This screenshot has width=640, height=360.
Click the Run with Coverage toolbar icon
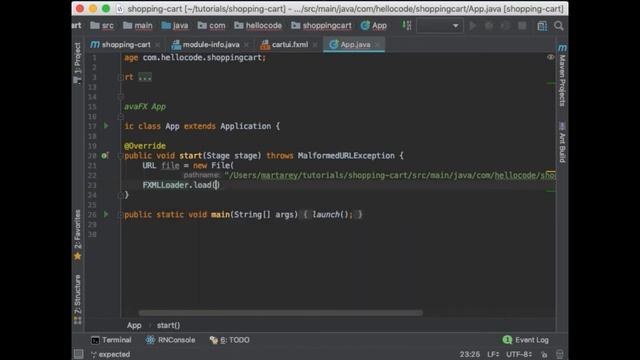pyautogui.click(x=505, y=26)
